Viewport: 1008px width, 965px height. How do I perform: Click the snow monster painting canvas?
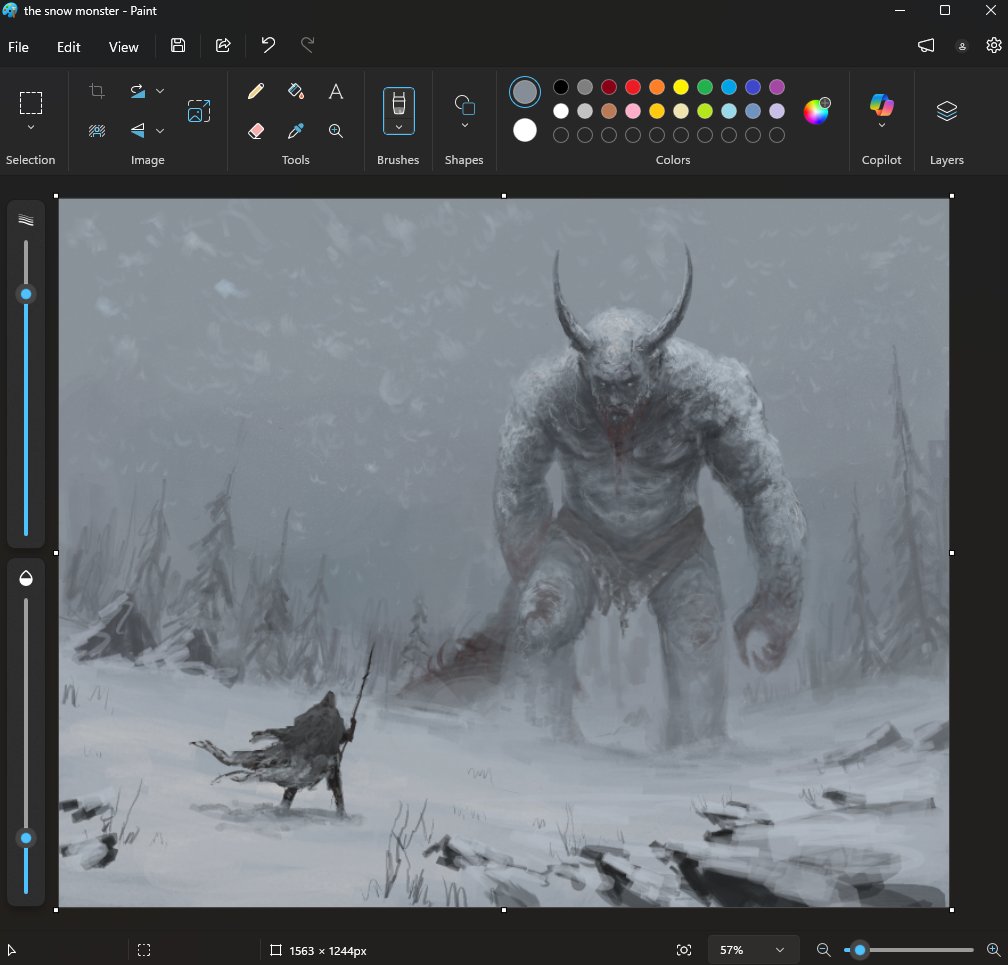pyautogui.click(x=504, y=553)
